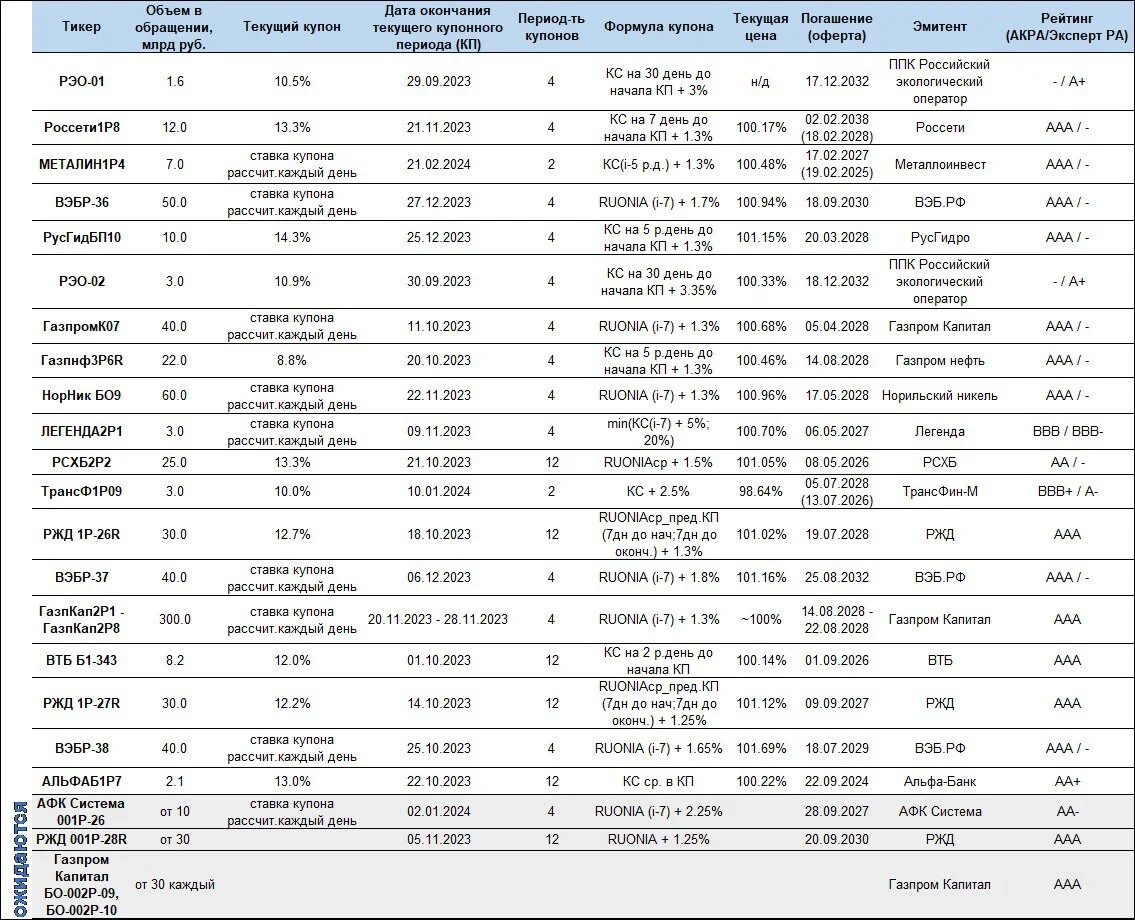Select the '98.64%' current price
Viewport: 1135px width, 920px height.
click(761, 491)
